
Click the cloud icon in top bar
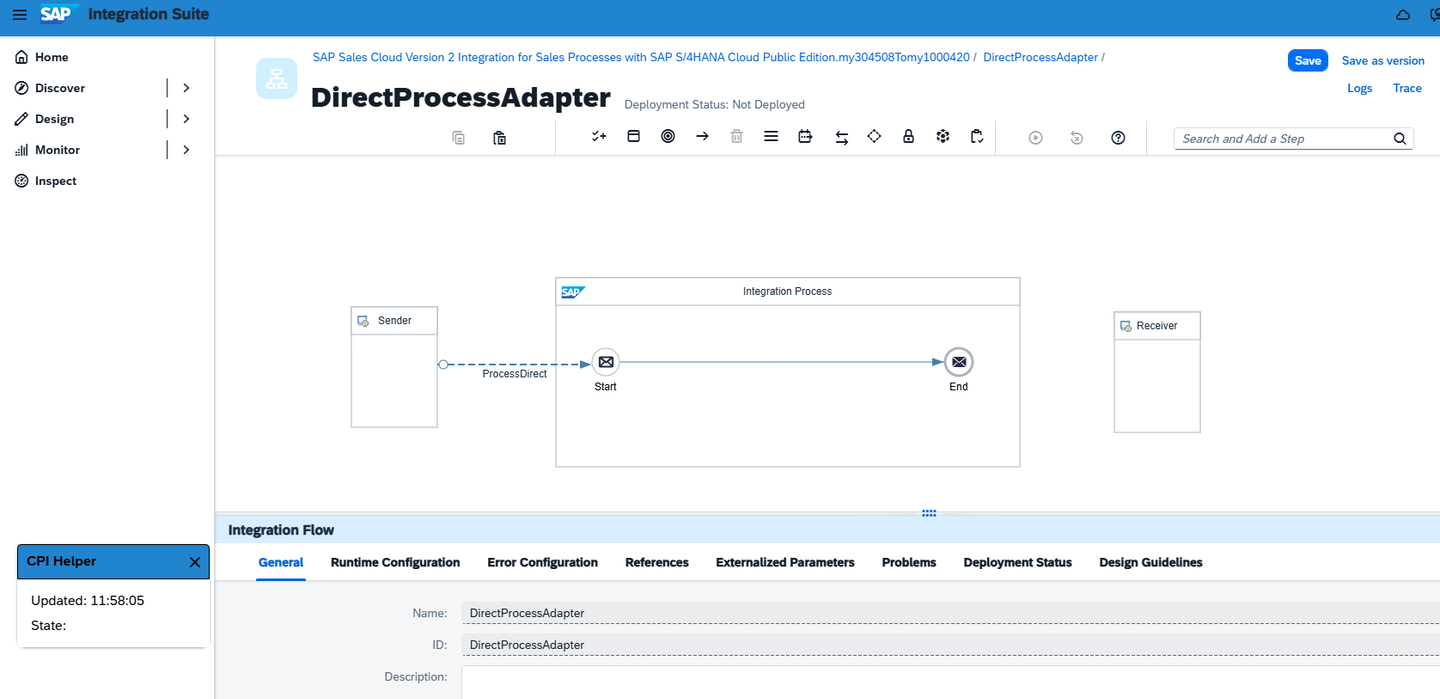tap(1403, 15)
